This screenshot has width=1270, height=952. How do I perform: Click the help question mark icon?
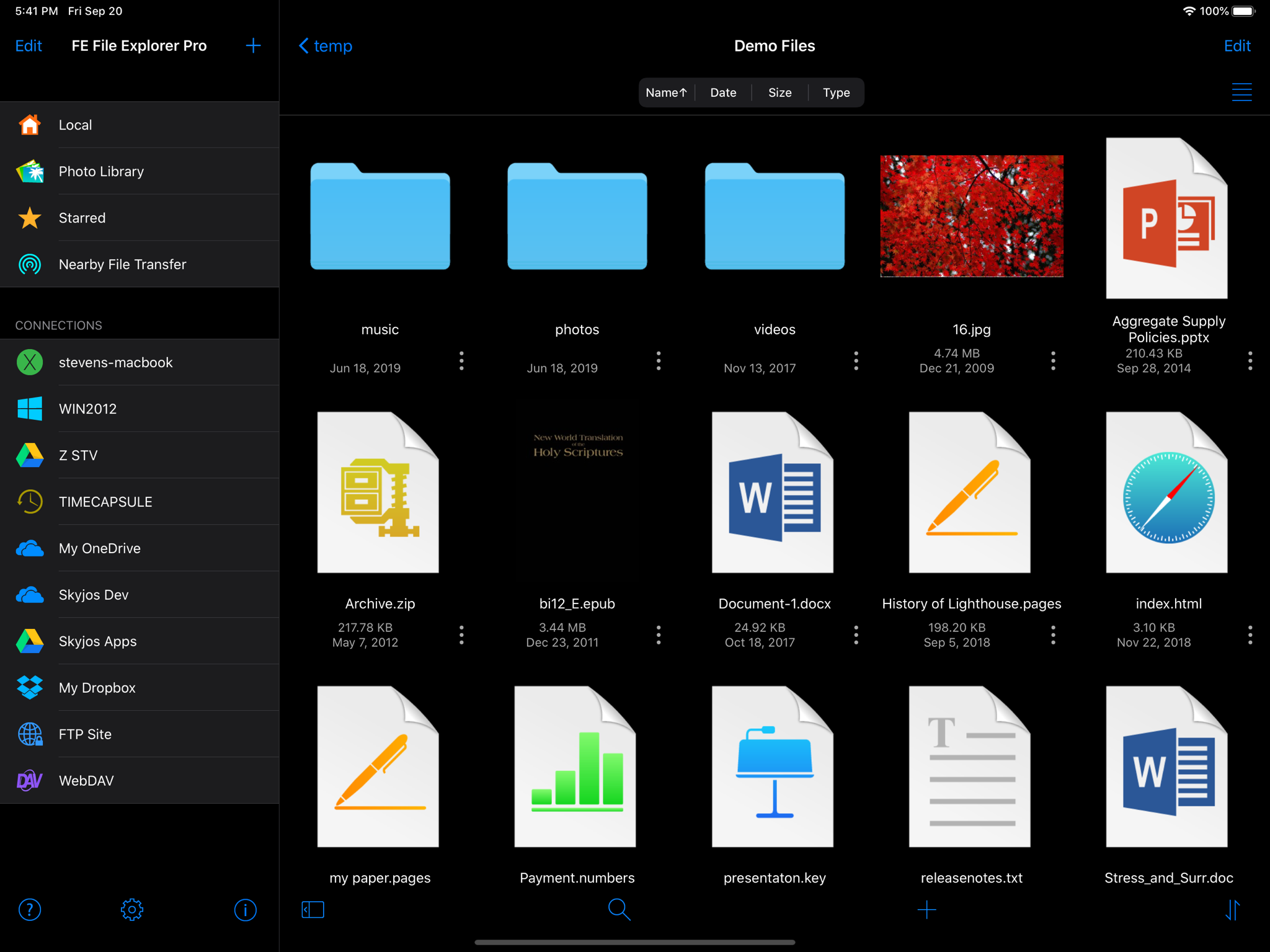30,910
